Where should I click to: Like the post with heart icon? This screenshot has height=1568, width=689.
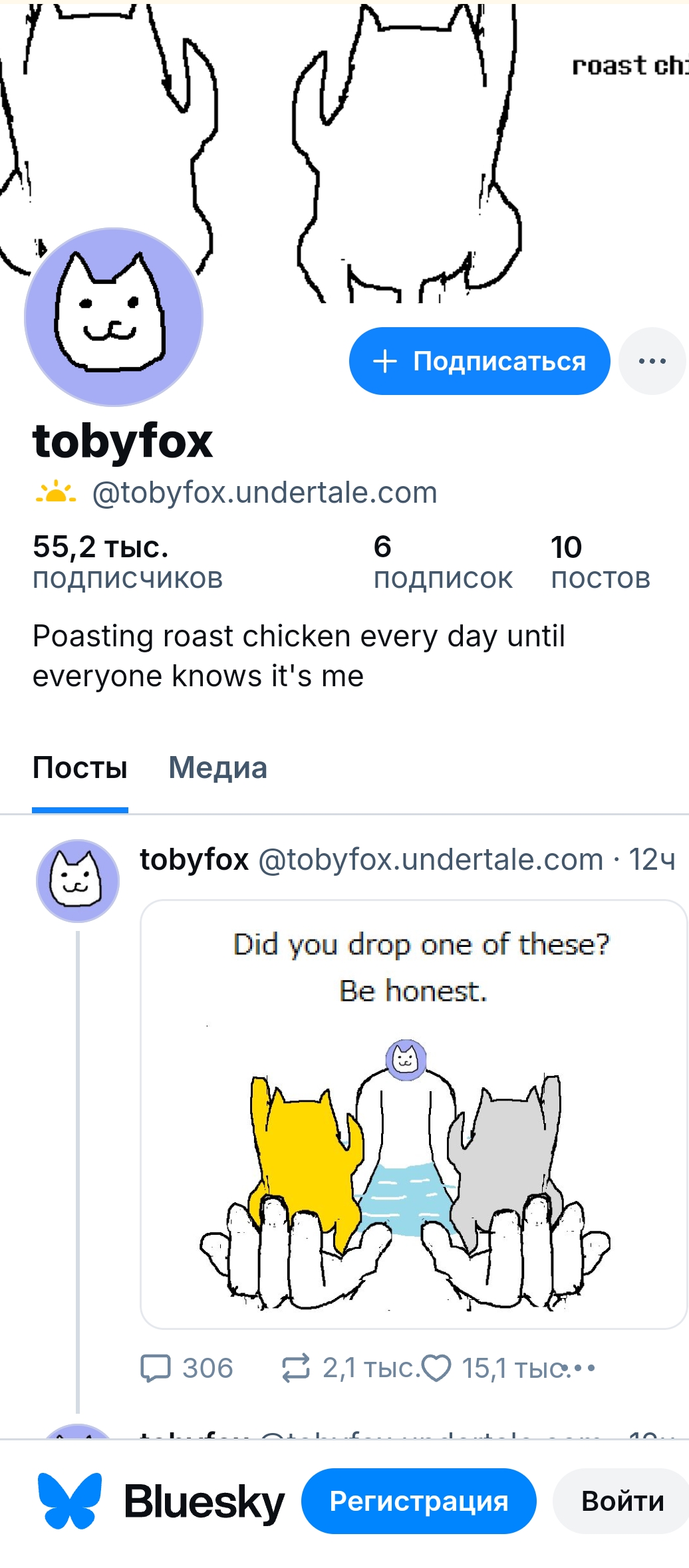pyautogui.click(x=437, y=1369)
